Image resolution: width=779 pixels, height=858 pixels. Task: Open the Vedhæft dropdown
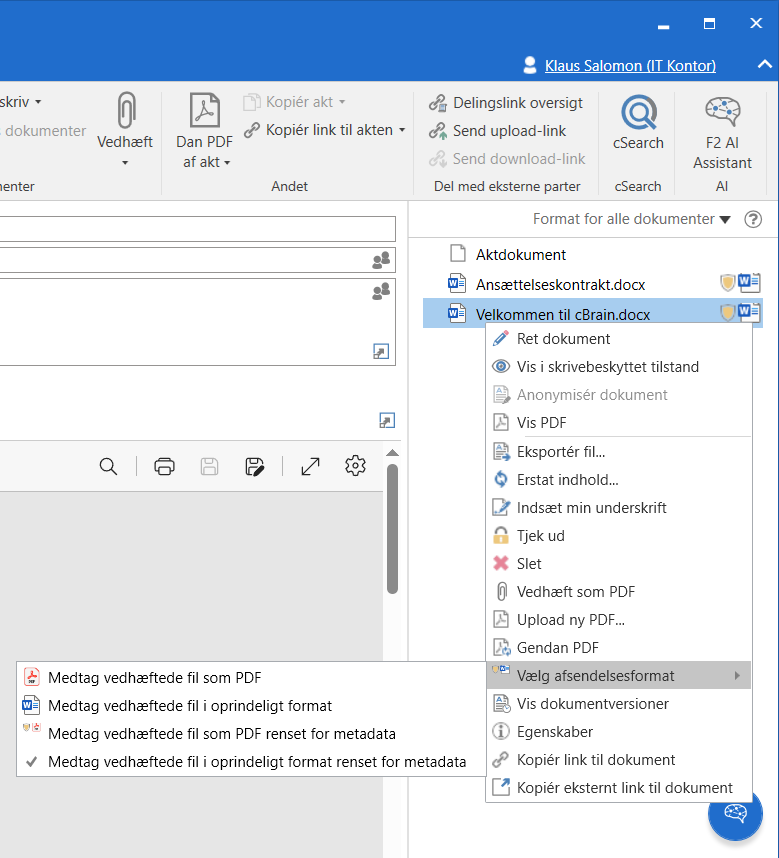[x=125, y=162]
